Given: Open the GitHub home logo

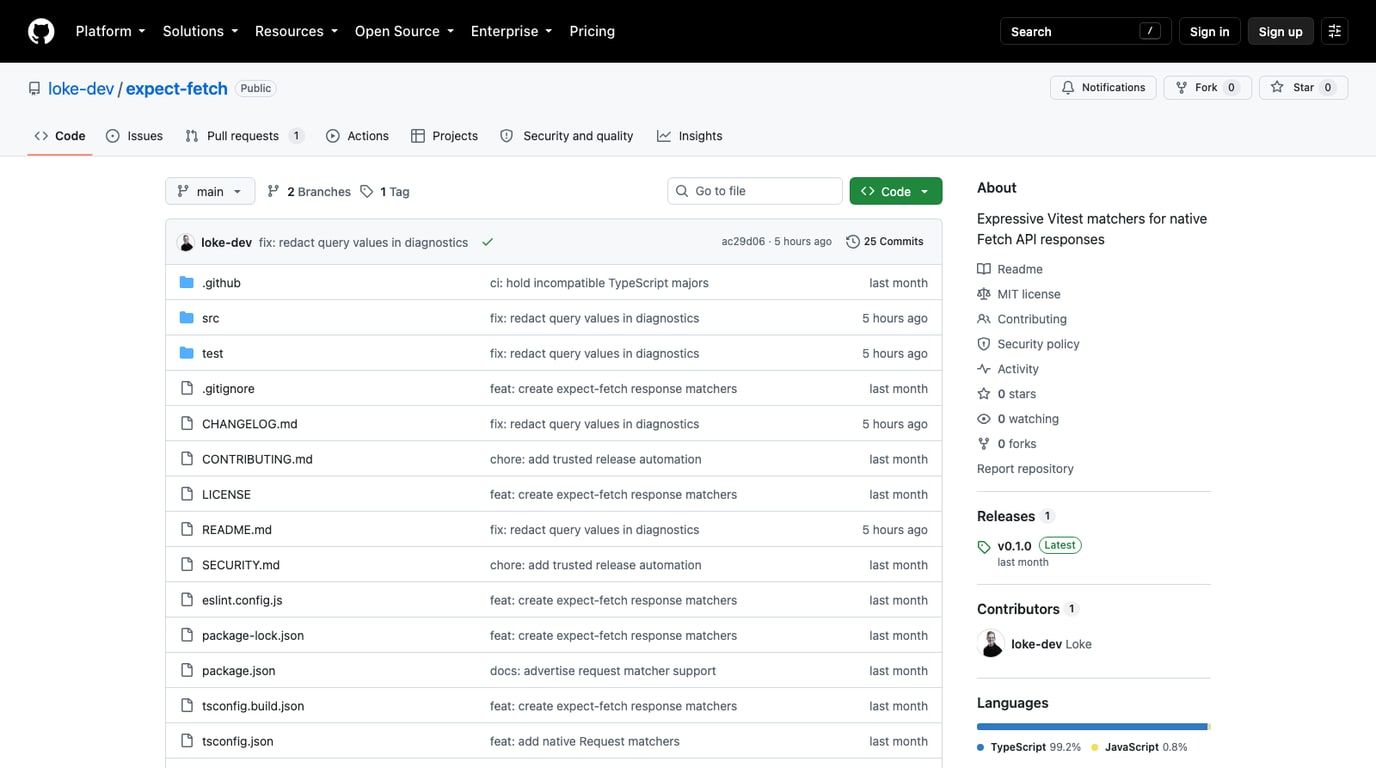Looking at the screenshot, I should click(x=41, y=31).
